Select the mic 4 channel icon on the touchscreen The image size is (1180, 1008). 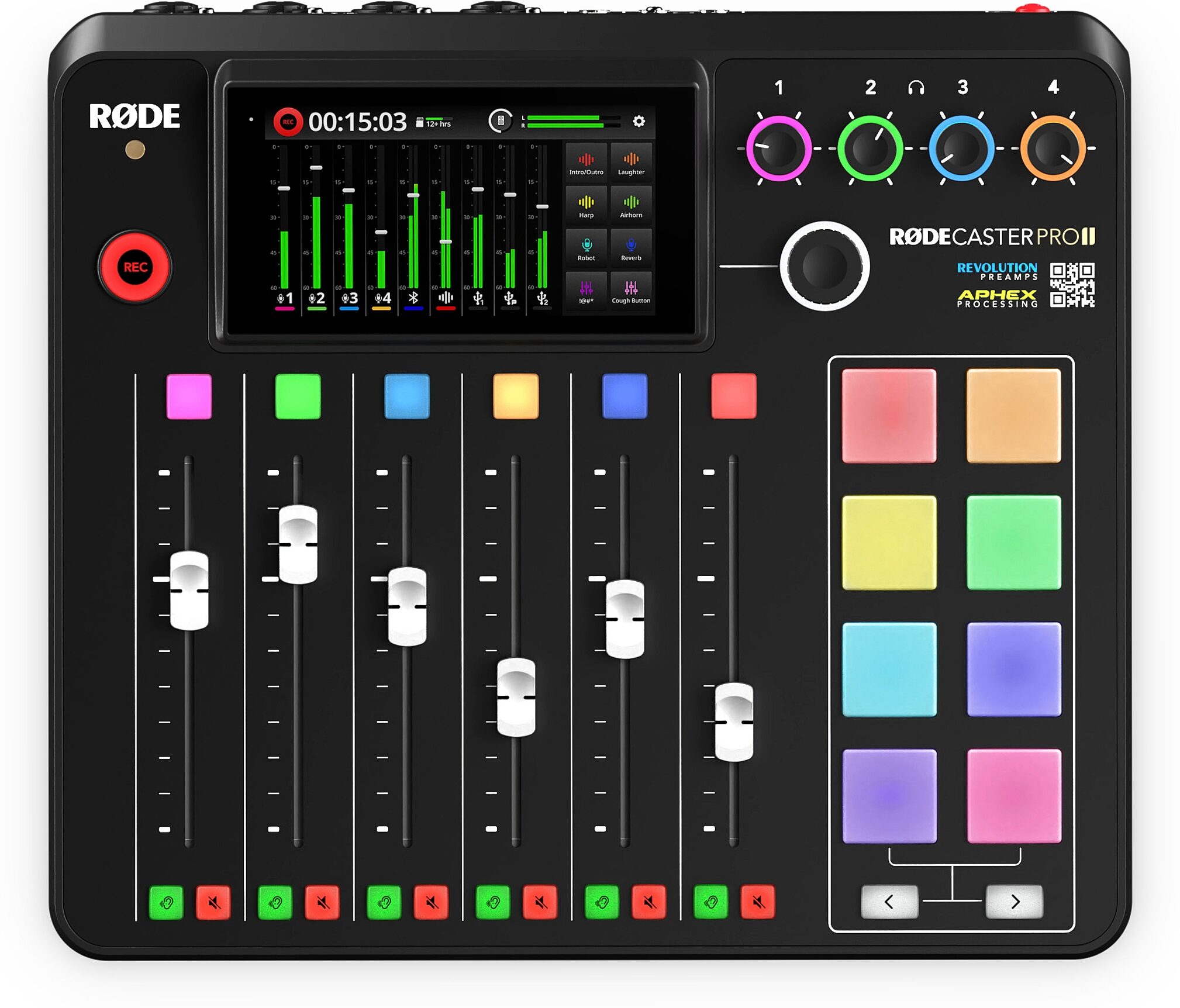tap(382, 298)
